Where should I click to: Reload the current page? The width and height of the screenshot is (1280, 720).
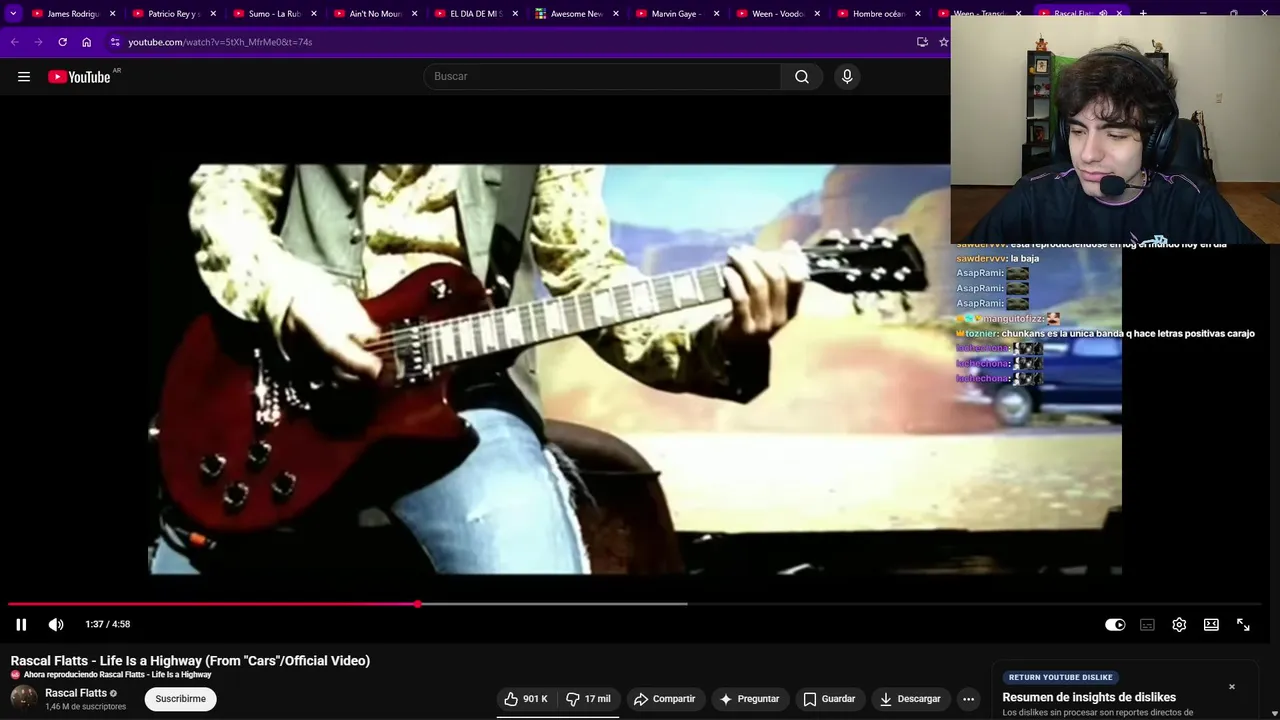[62, 42]
